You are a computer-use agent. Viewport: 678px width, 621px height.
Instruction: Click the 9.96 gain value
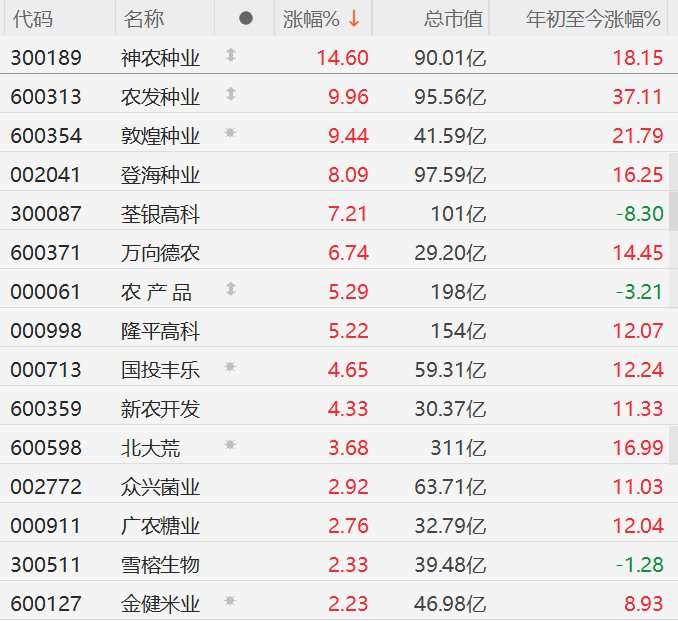348,97
